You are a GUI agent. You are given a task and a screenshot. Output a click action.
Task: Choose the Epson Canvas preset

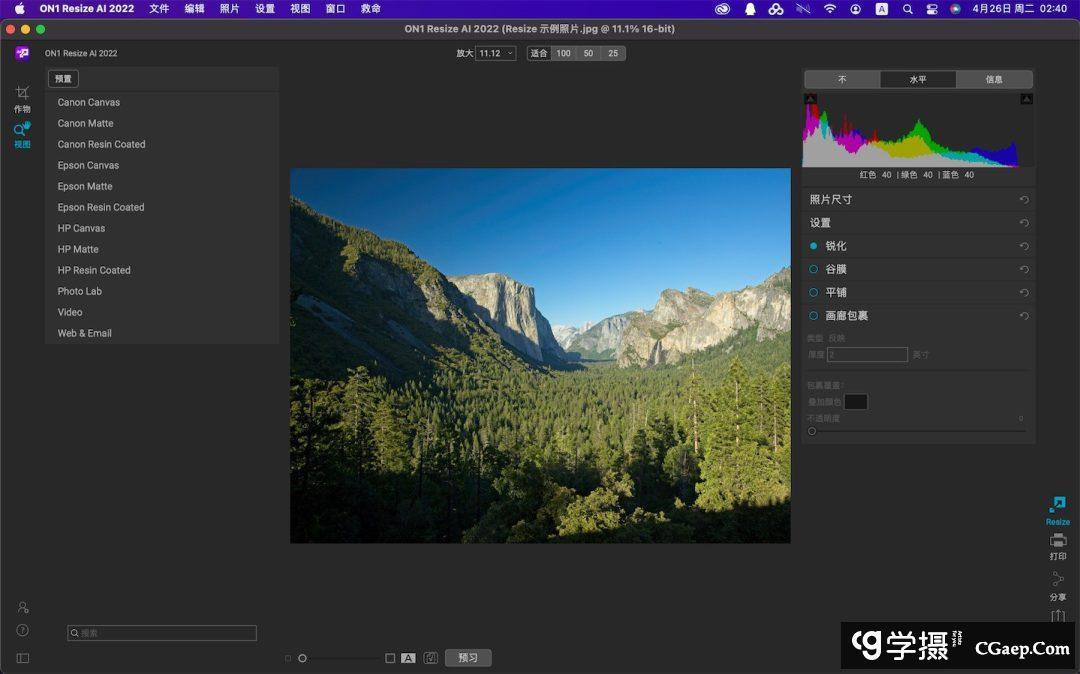pos(88,165)
